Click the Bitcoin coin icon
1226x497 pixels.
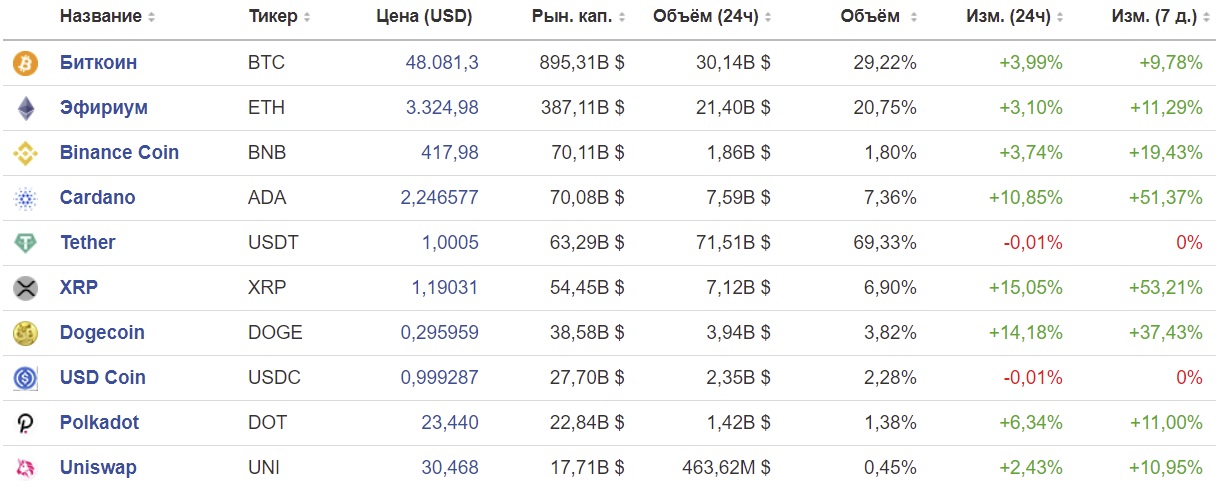[24, 63]
